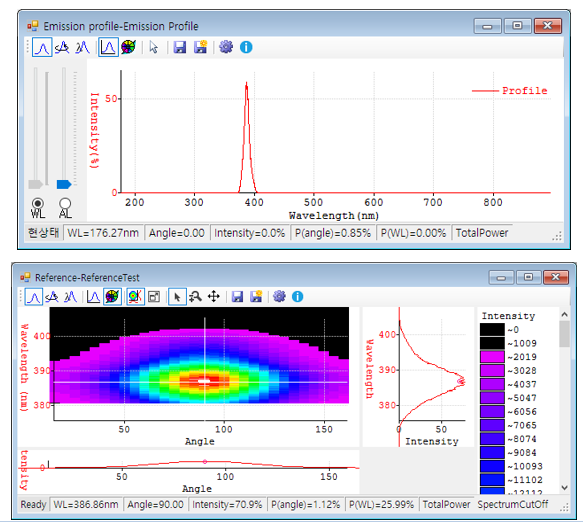Screen dimensions: 583x522
Task: Click the up arrow of Intensity legend scrollbar
Action: tap(564, 315)
